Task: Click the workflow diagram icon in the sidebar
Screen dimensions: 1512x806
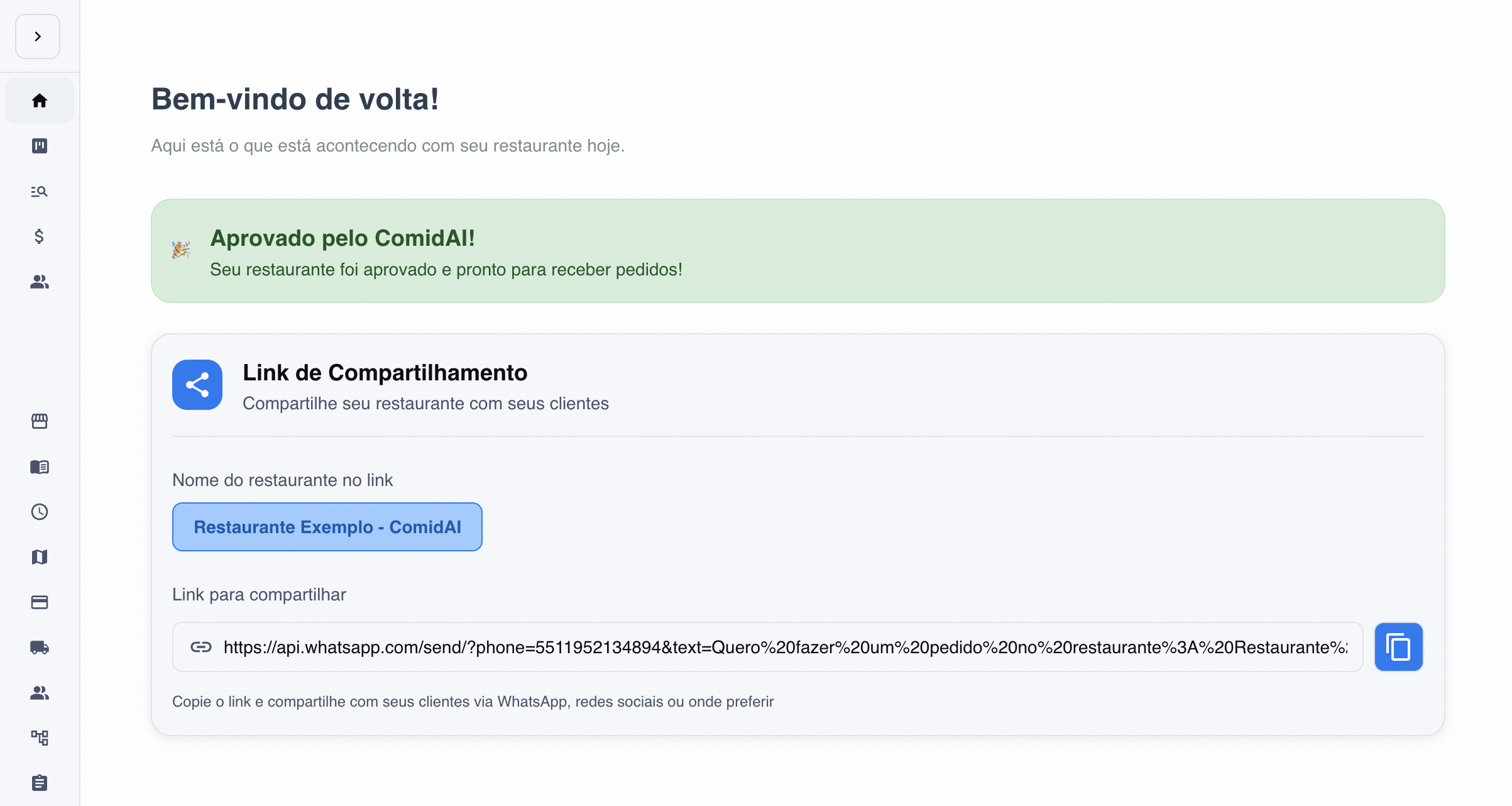Action: (x=39, y=738)
